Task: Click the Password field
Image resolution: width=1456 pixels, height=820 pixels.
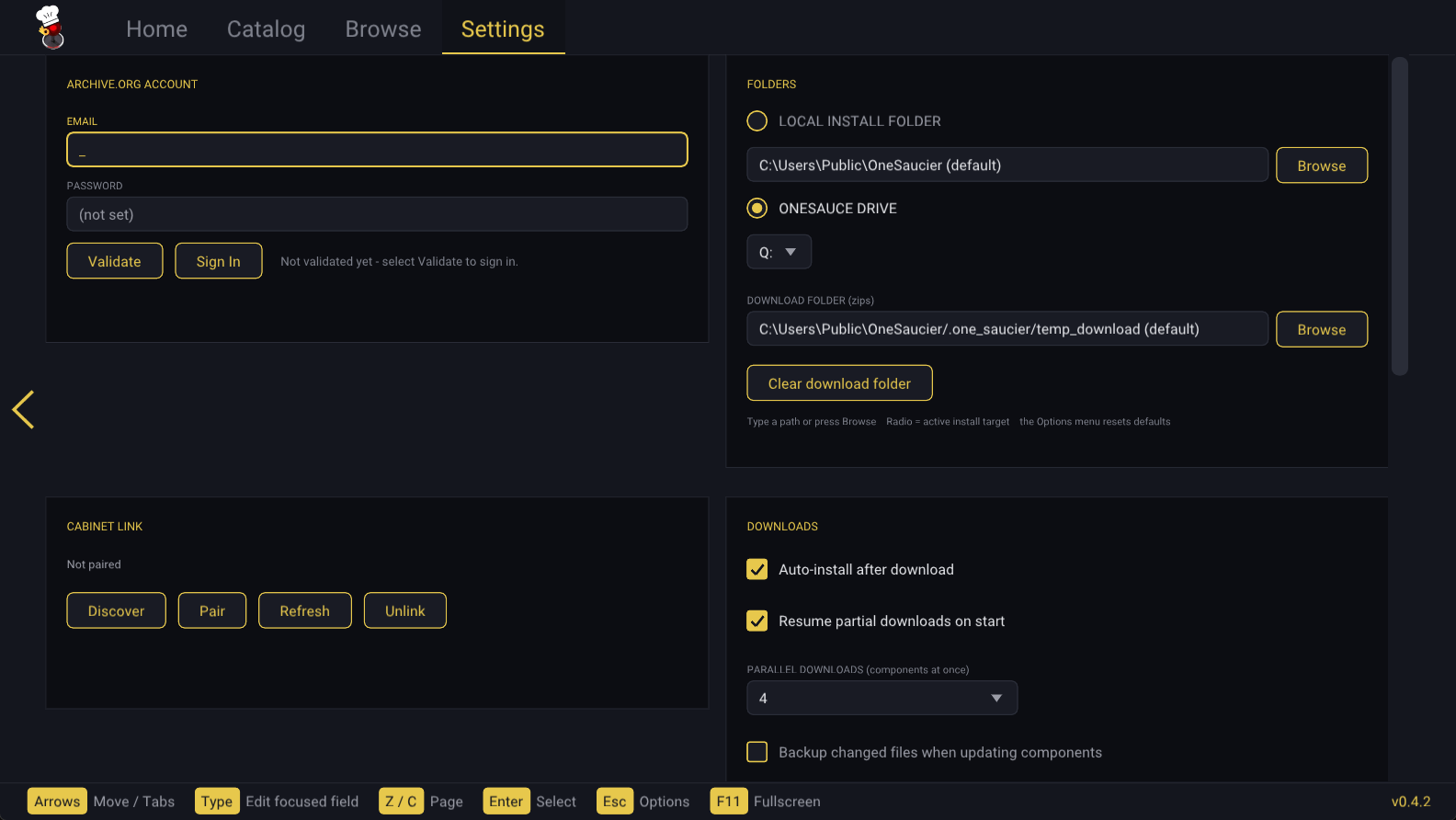Action: coord(377,214)
